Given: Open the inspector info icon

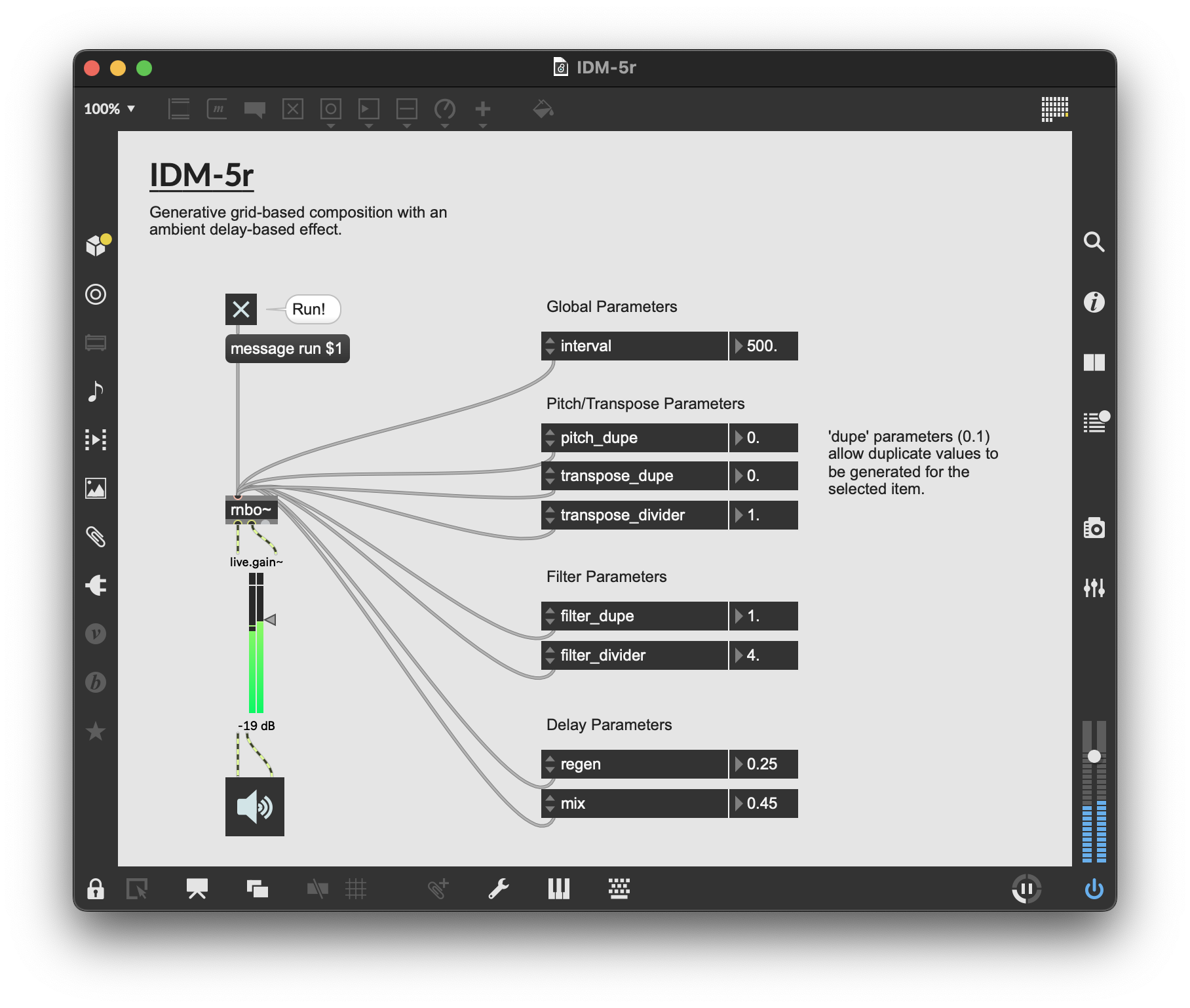Looking at the screenshot, I should tap(1094, 302).
